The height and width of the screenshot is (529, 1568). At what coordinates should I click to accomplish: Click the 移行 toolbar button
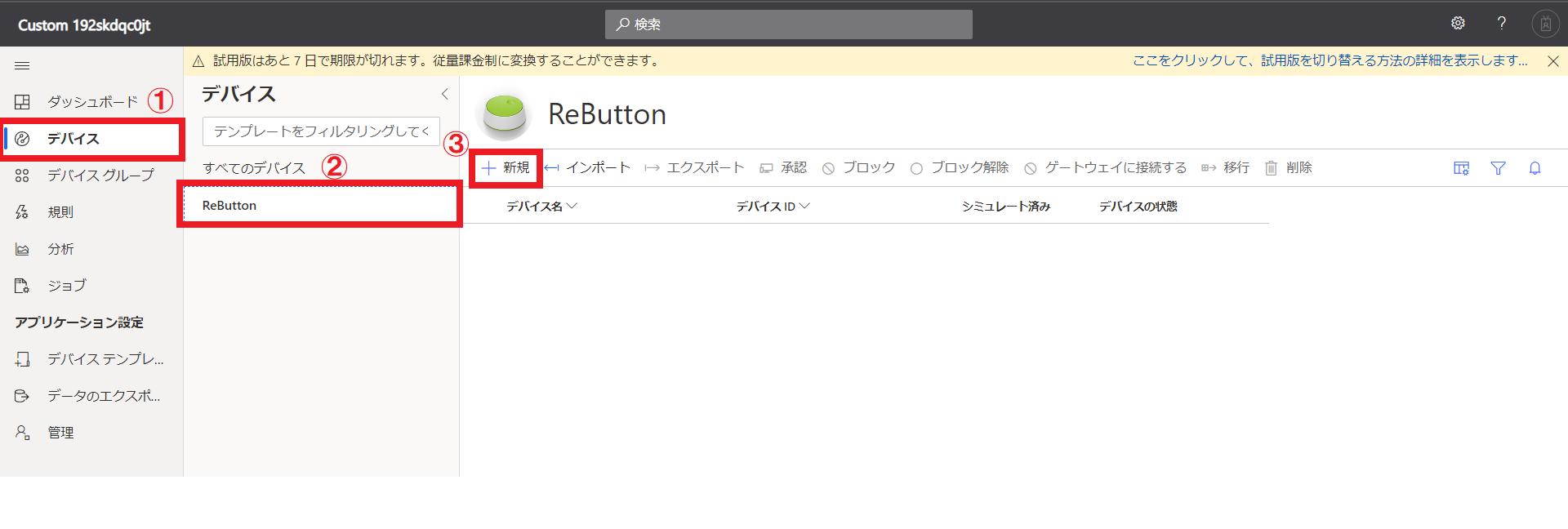click(x=1225, y=168)
